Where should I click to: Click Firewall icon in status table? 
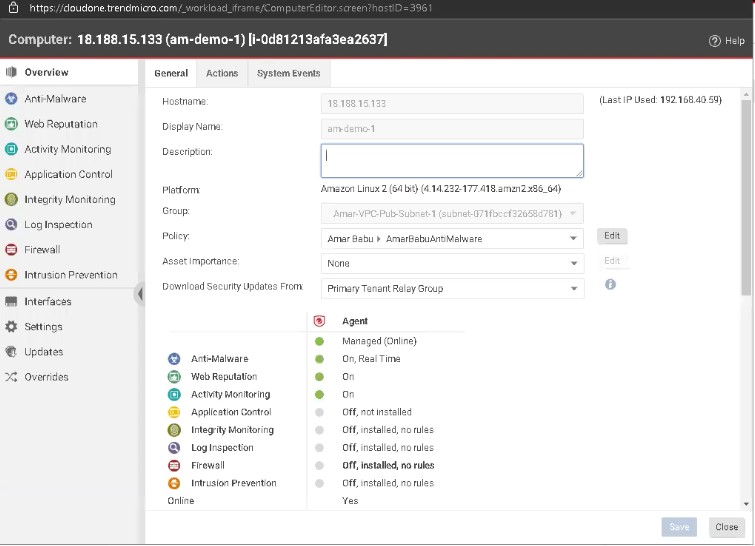click(174, 466)
